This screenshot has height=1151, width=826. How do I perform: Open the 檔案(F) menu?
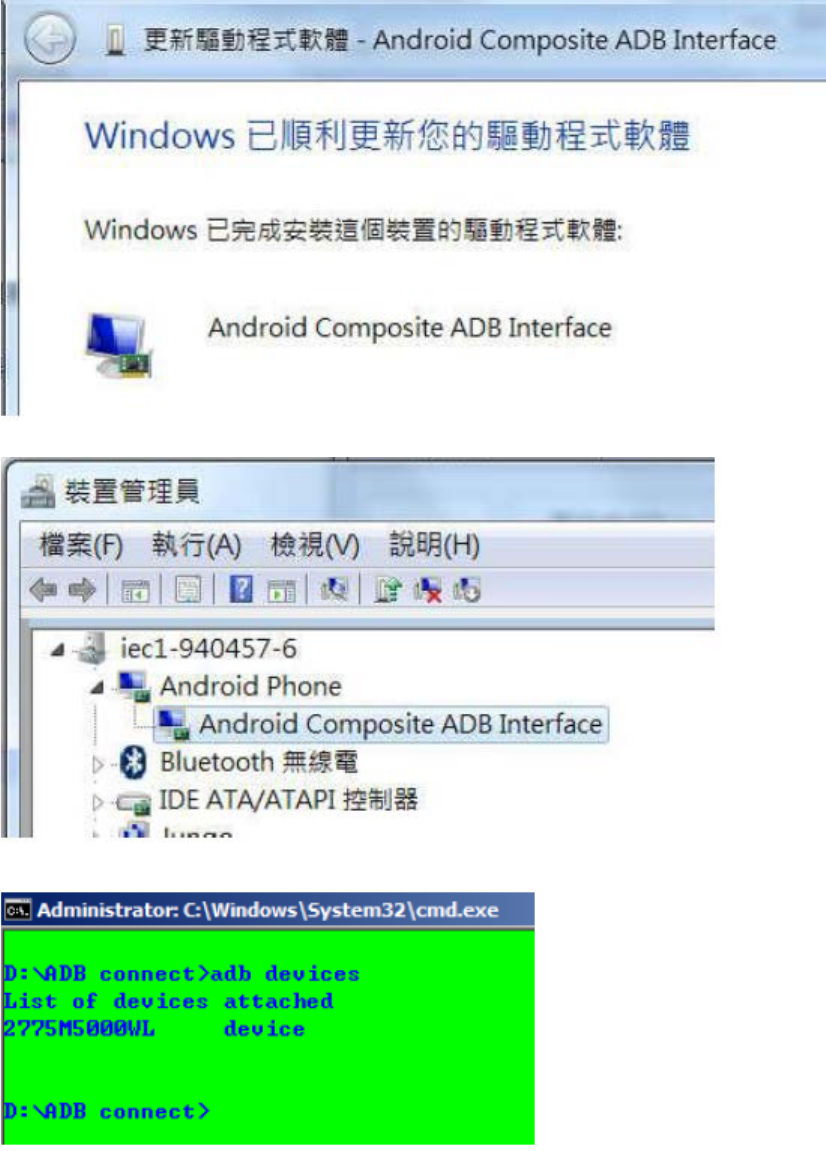81,545
